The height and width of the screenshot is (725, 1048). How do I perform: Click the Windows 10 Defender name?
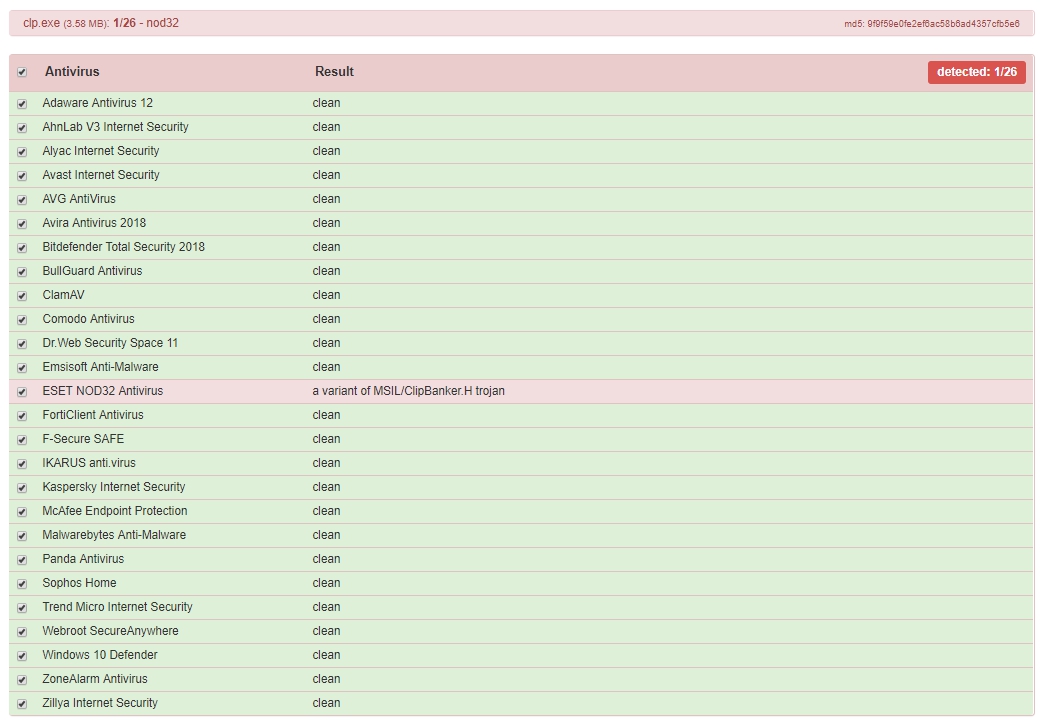pyautogui.click(x=100, y=655)
